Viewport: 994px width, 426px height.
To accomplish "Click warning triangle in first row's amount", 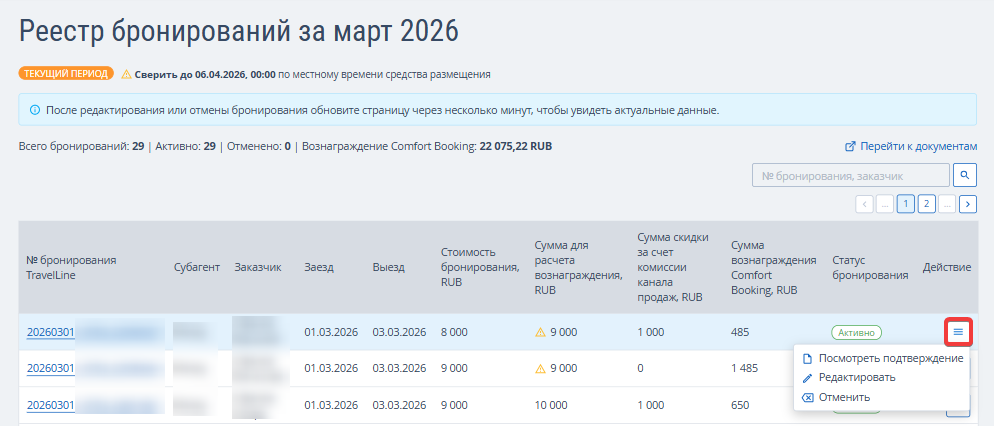I will 541,332.
